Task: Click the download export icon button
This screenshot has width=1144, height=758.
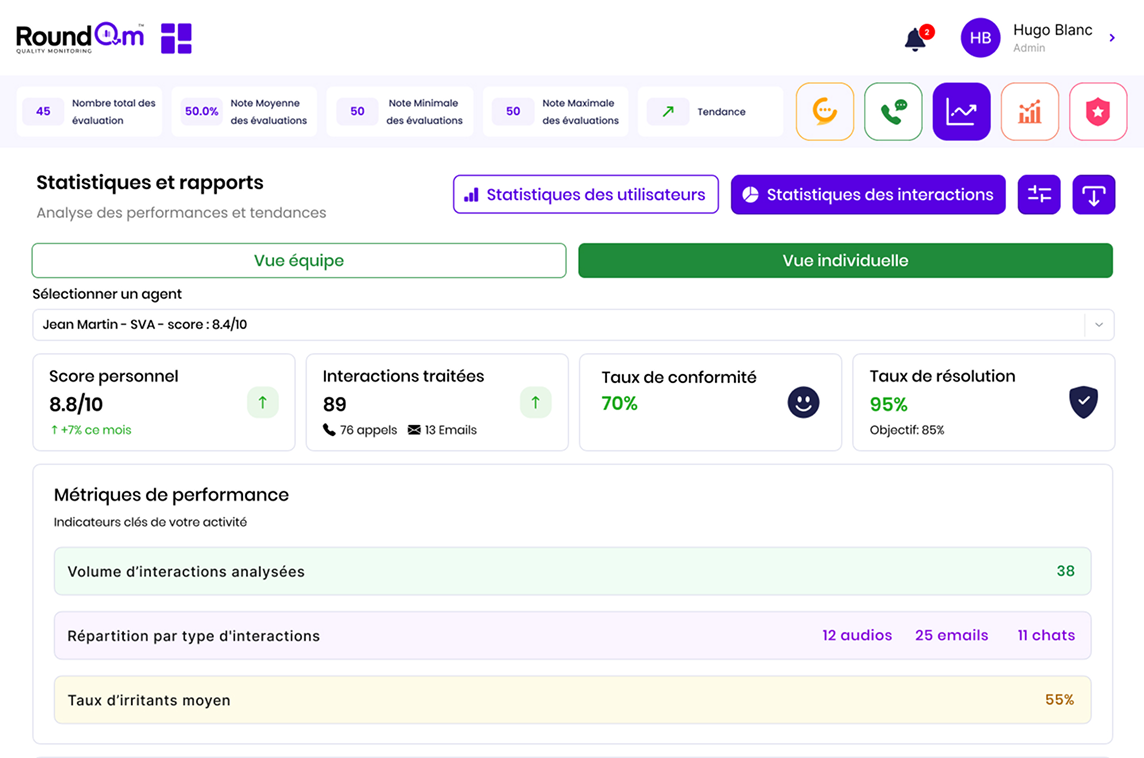Action: coord(1093,195)
